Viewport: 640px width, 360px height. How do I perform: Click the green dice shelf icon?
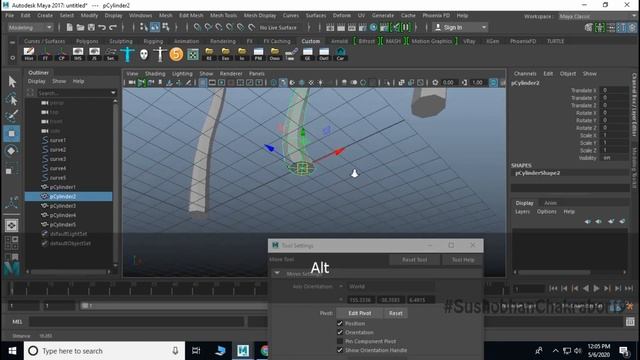pos(193,54)
